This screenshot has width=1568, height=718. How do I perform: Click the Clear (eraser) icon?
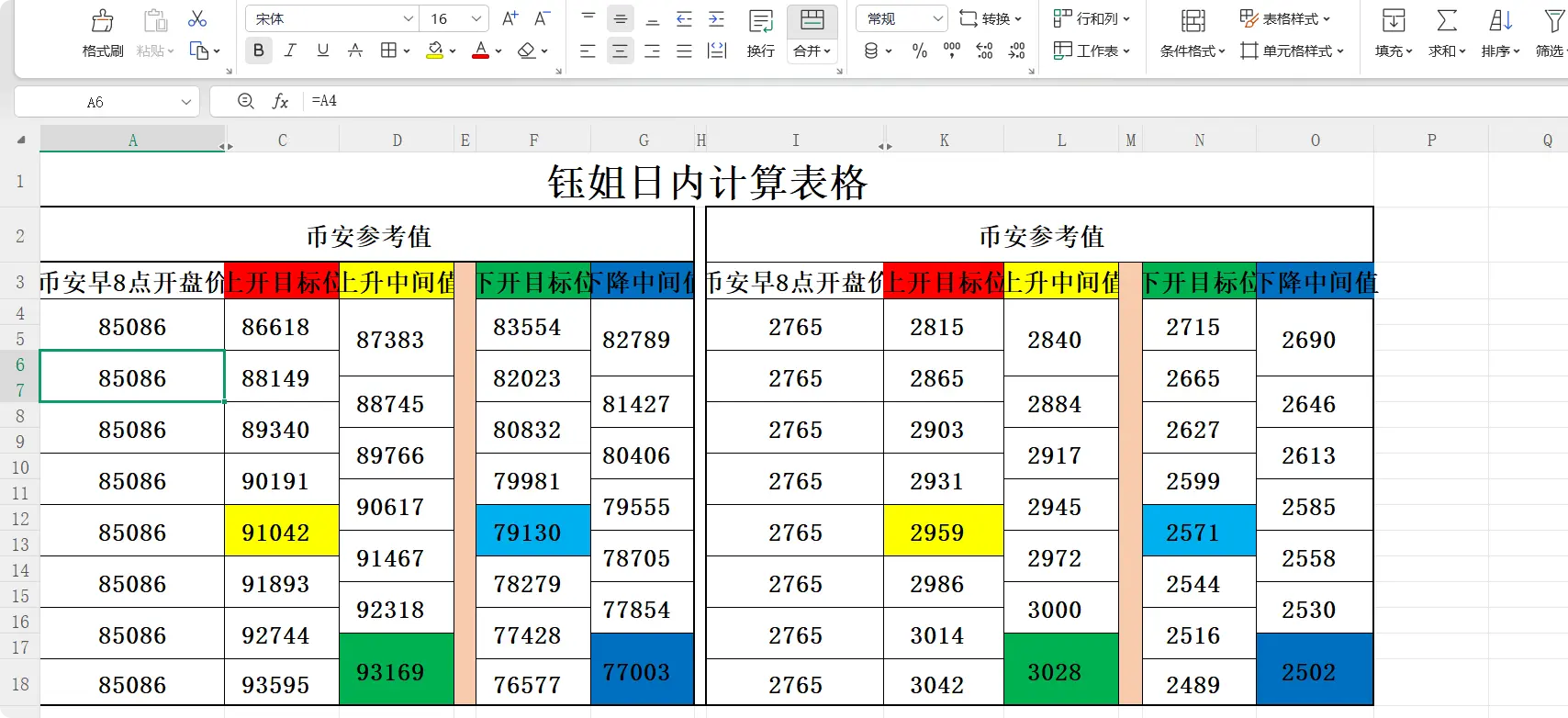pos(526,50)
